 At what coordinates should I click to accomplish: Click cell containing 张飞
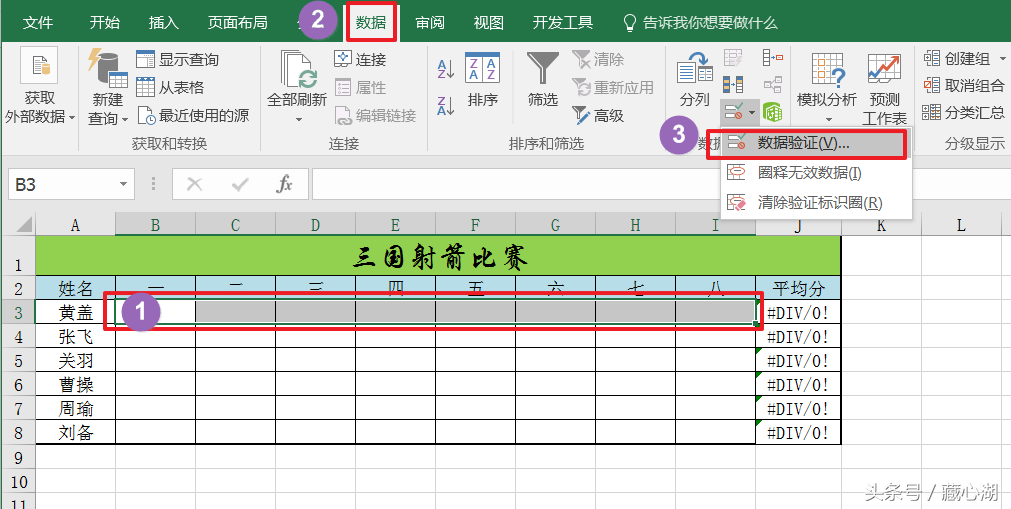click(75, 336)
